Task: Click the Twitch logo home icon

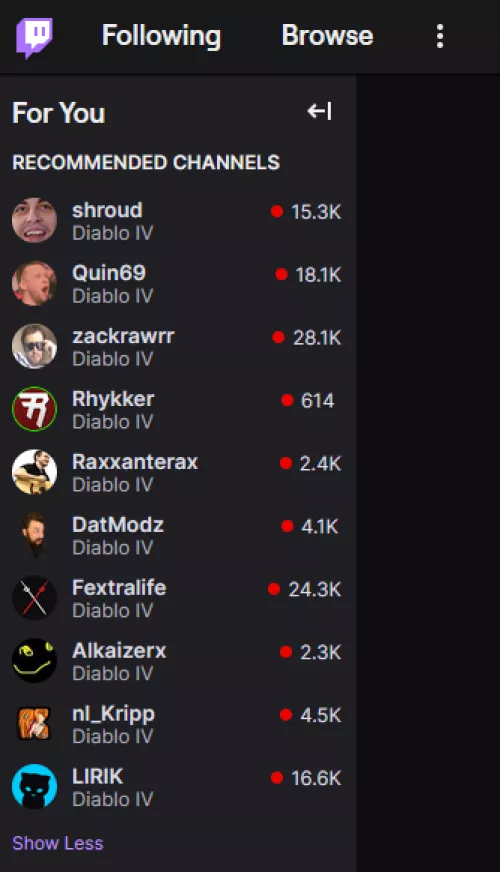Action: (x=34, y=37)
